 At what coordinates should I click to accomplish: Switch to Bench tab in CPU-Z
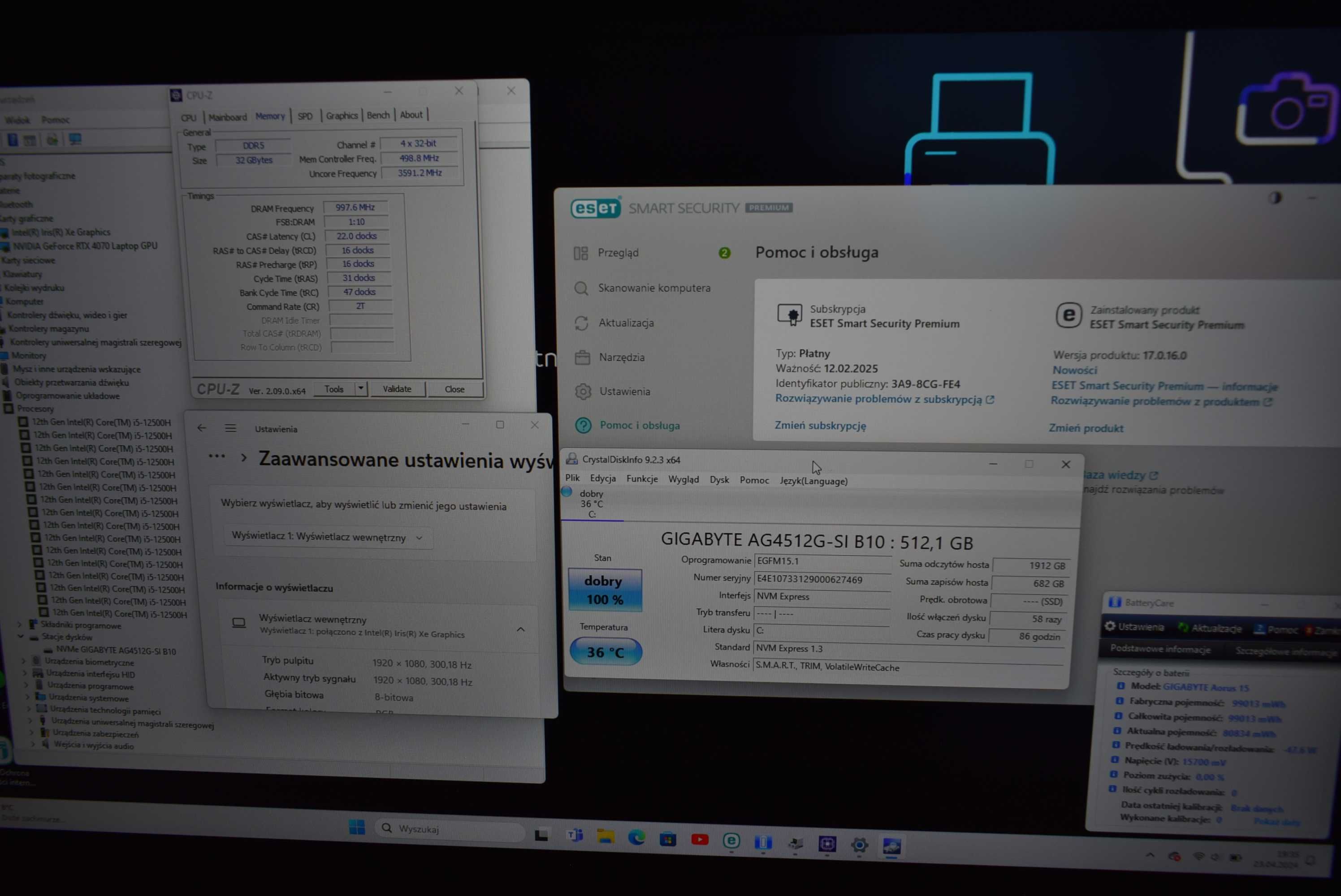pyautogui.click(x=378, y=115)
